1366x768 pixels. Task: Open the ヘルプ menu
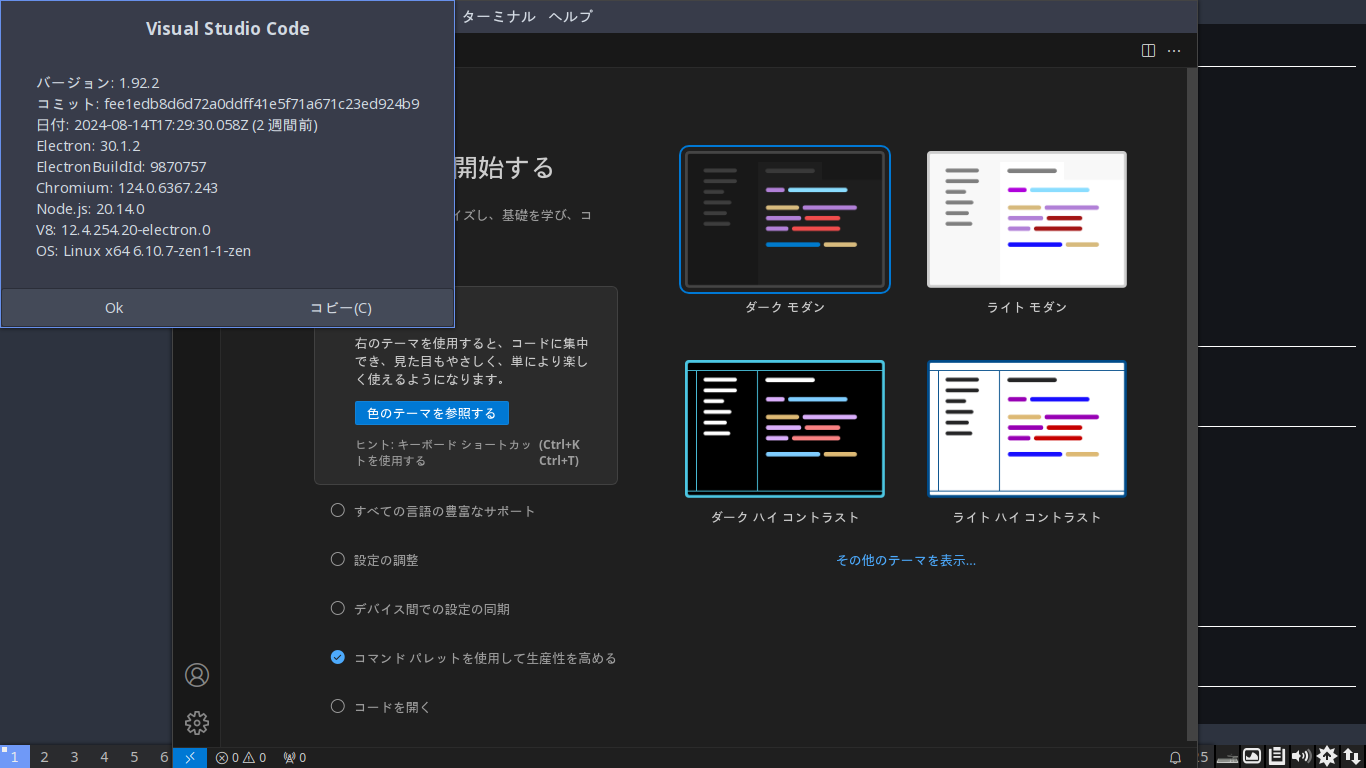pos(570,16)
